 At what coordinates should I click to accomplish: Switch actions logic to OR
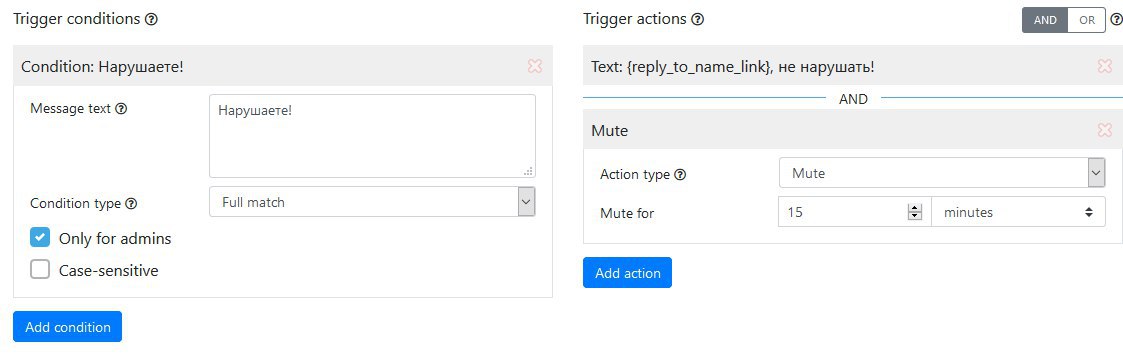tap(1086, 20)
